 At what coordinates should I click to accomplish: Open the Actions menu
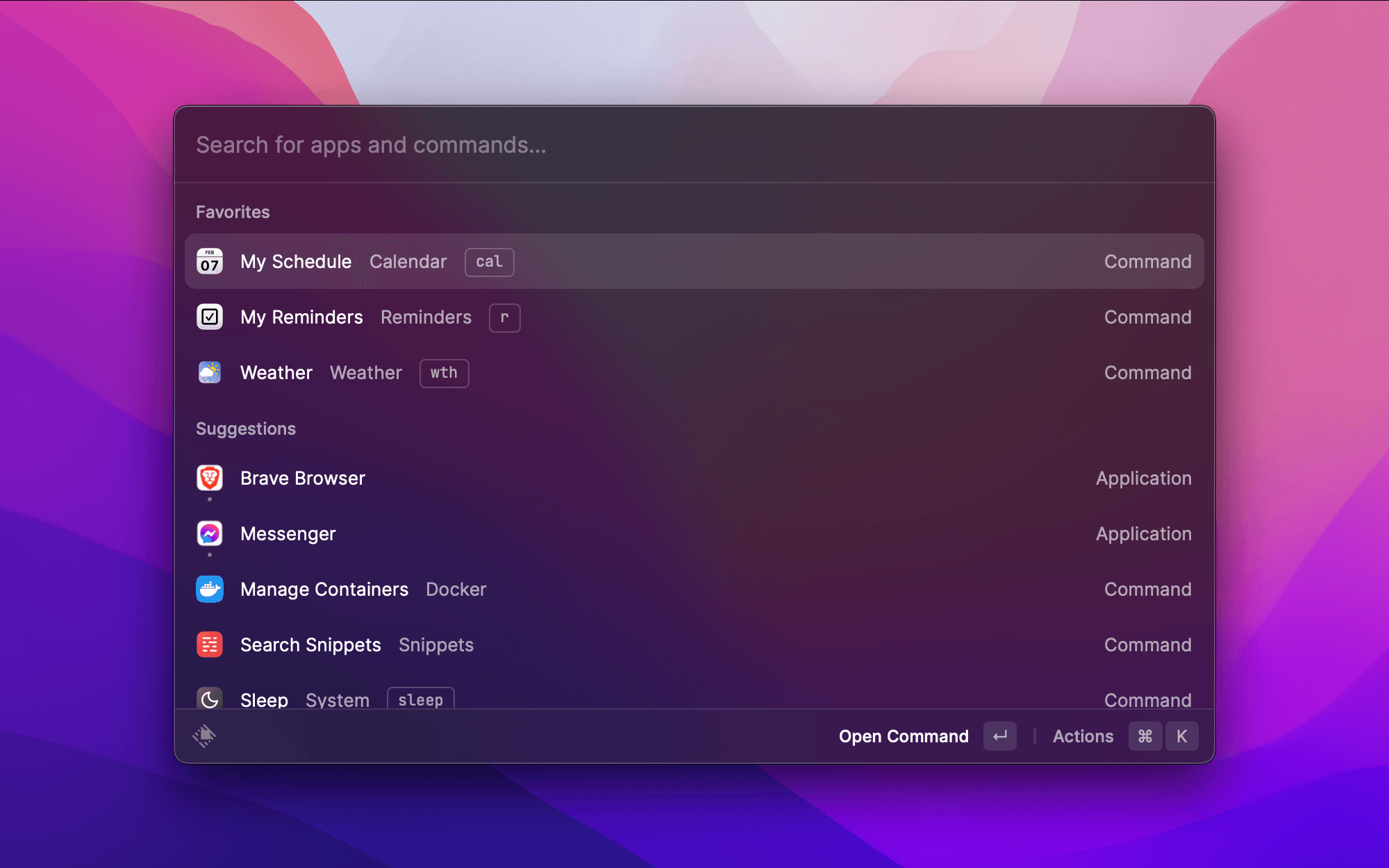[x=1083, y=736]
